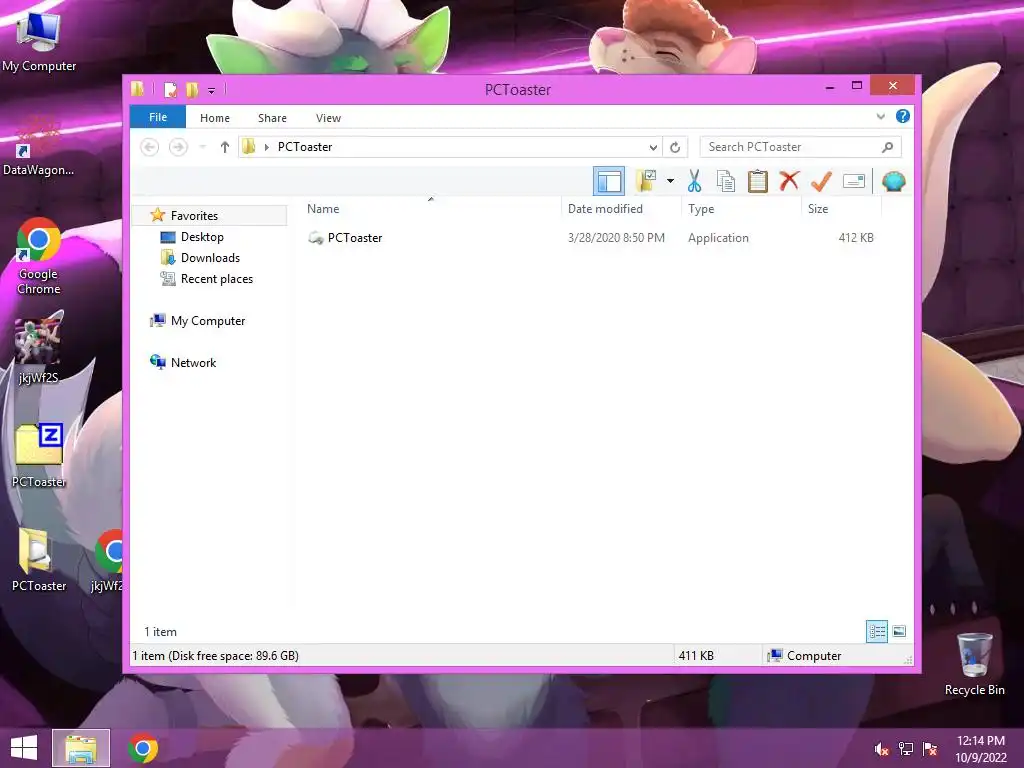Select the DataWagon desktop shortcut
This screenshot has width=1024, height=768.
coord(38,146)
